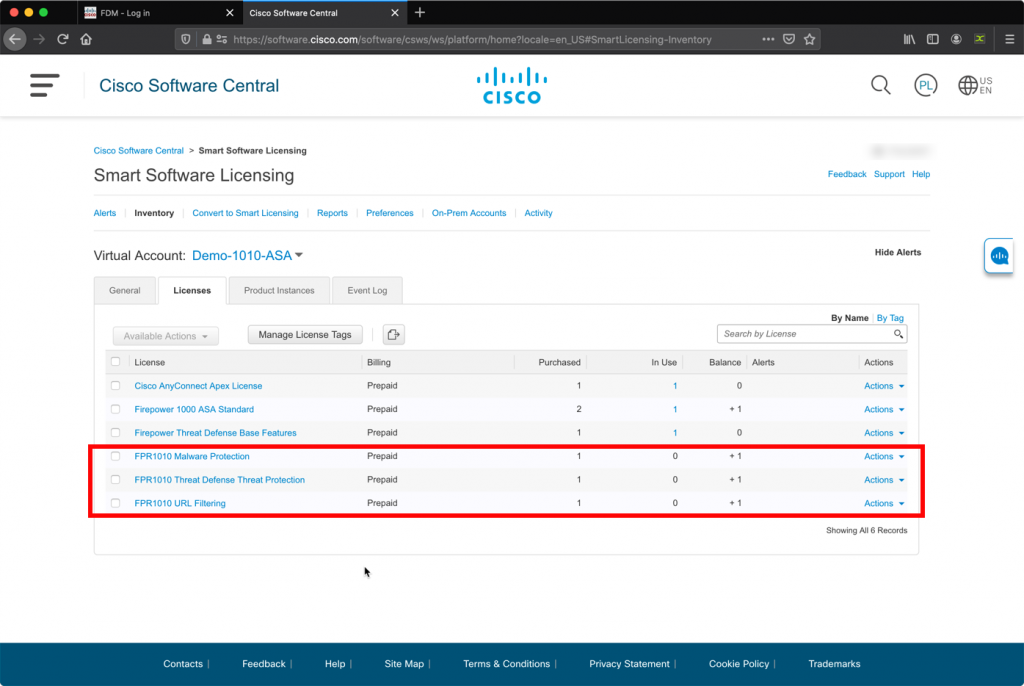Click the magnifier inside the license search box
Image resolution: width=1024 pixels, height=686 pixels.
899,333
